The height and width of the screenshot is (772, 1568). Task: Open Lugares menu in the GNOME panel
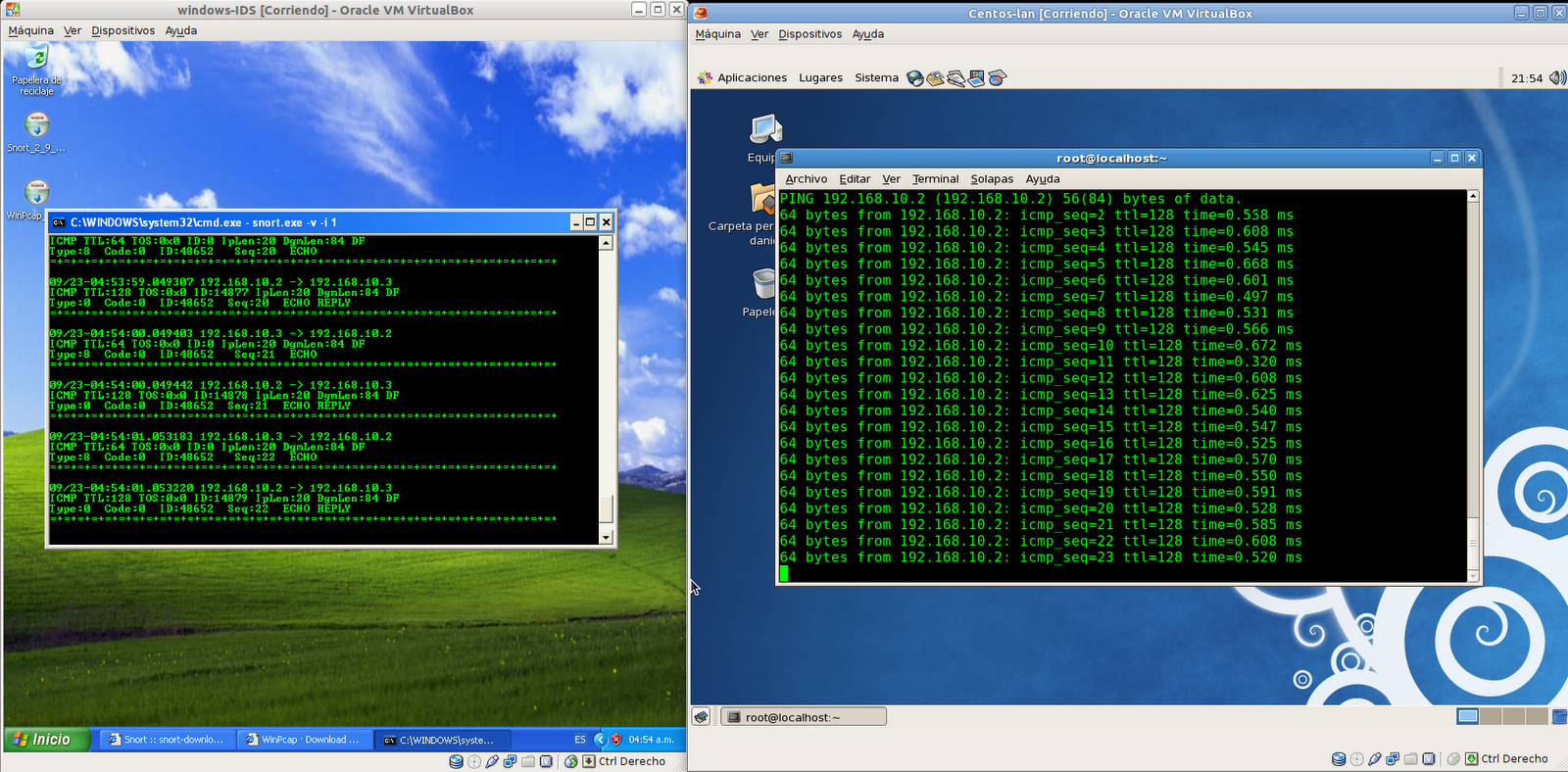click(x=821, y=78)
